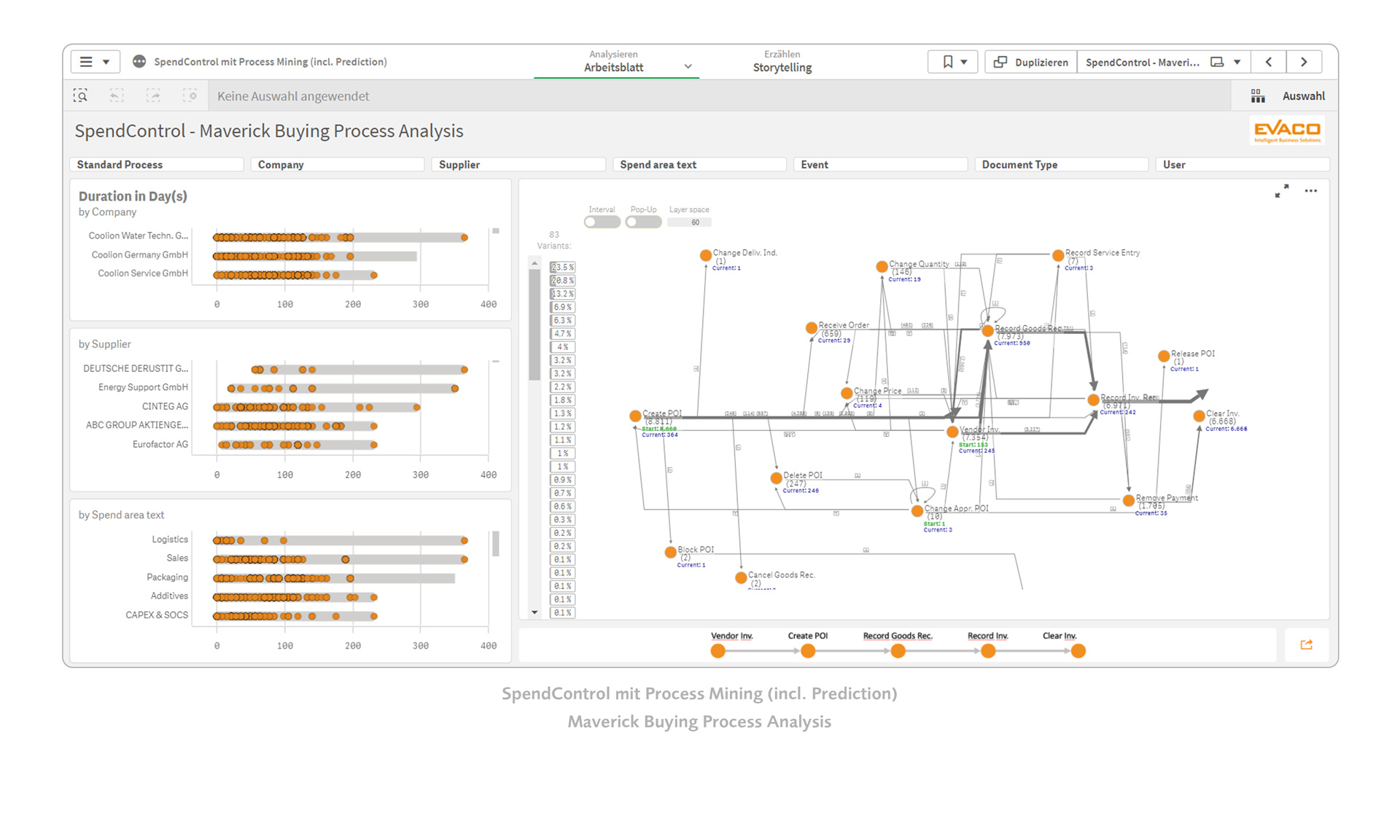Go to previous sheet arrow

click(x=1269, y=62)
